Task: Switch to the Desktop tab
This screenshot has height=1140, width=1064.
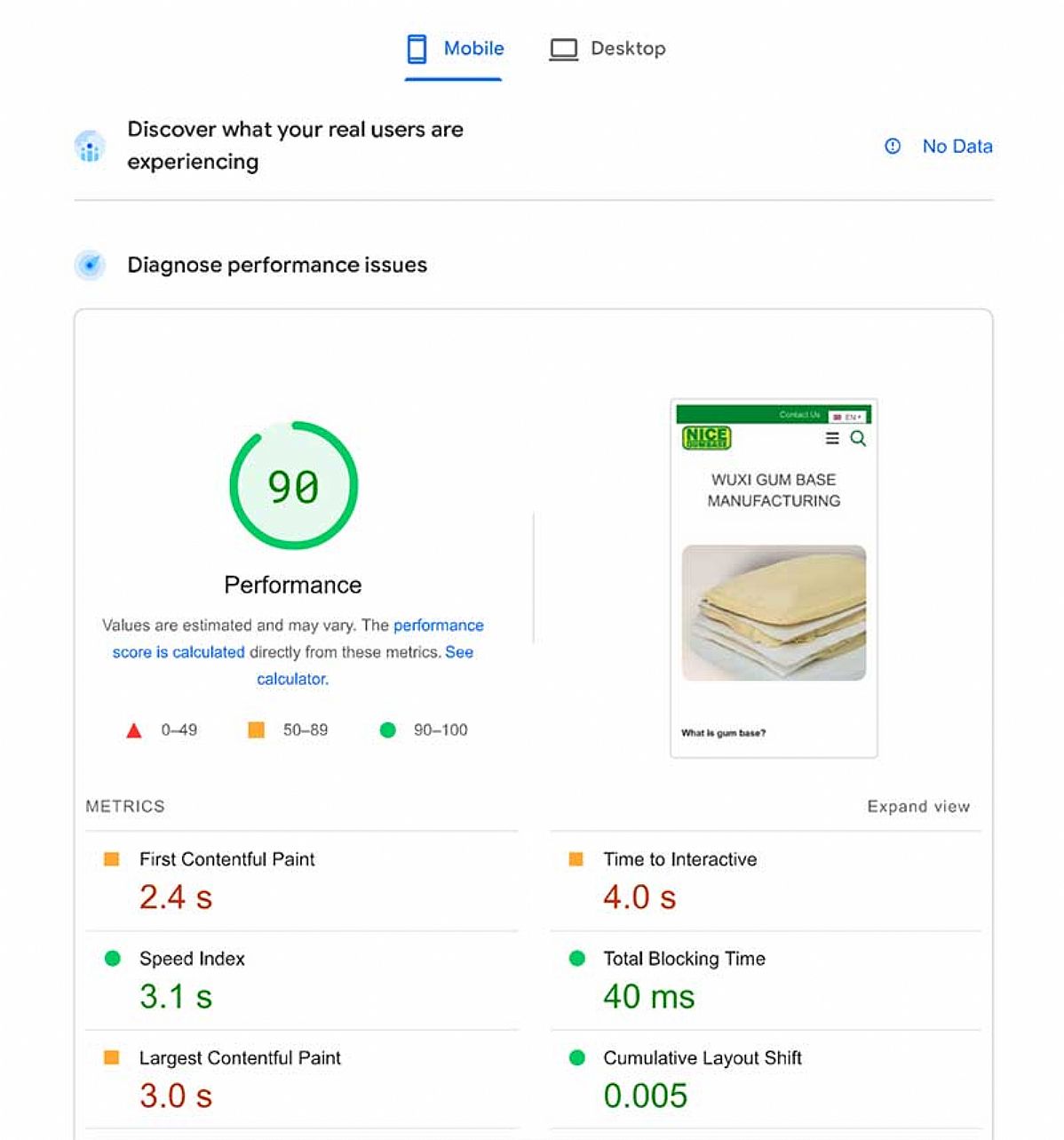Action: pos(627,49)
